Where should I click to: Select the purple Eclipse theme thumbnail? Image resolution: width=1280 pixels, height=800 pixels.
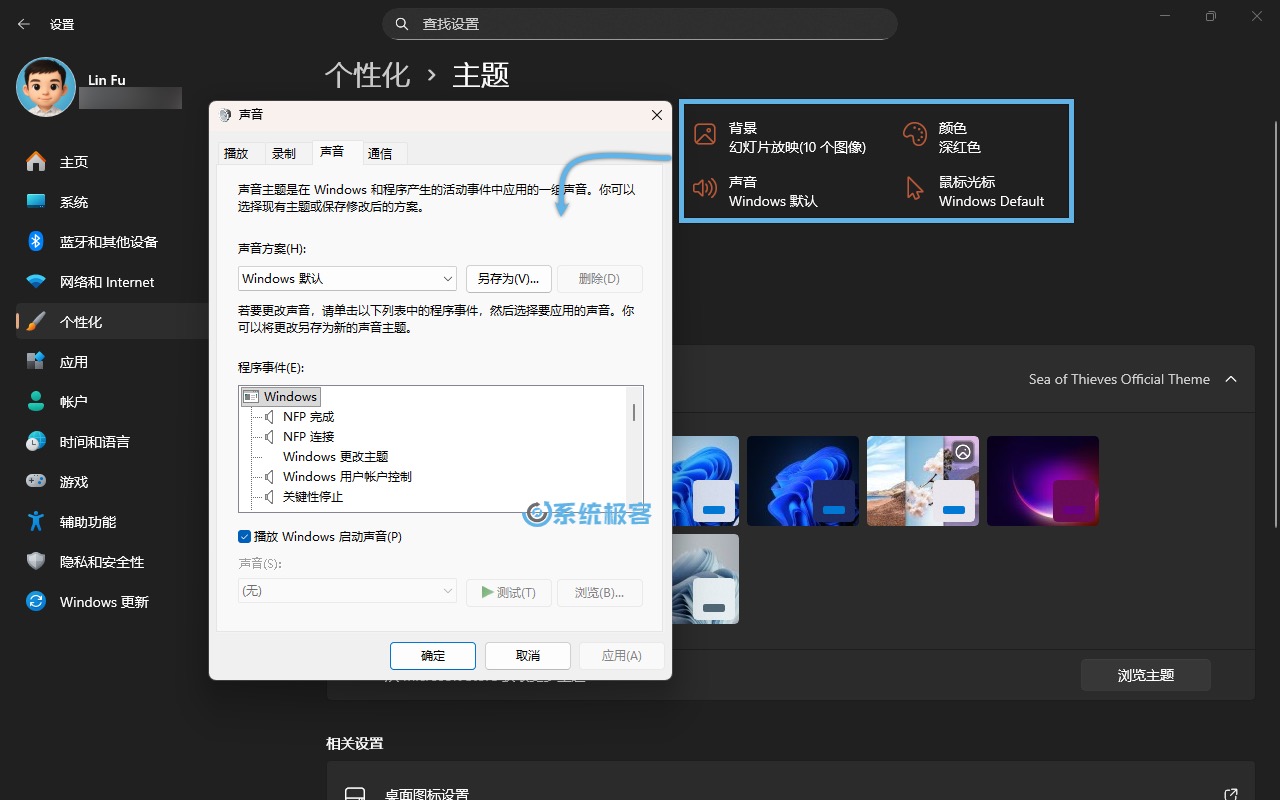pos(1043,480)
